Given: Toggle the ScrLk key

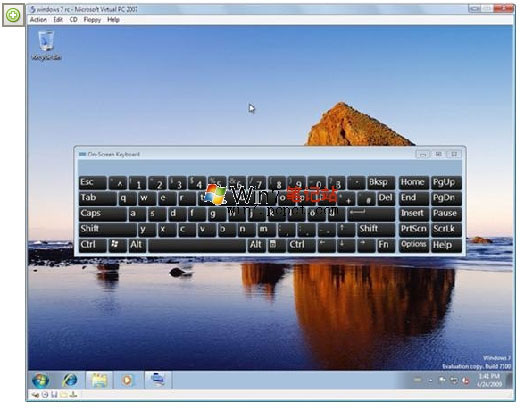Looking at the screenshot, I should tap(446, 229).
